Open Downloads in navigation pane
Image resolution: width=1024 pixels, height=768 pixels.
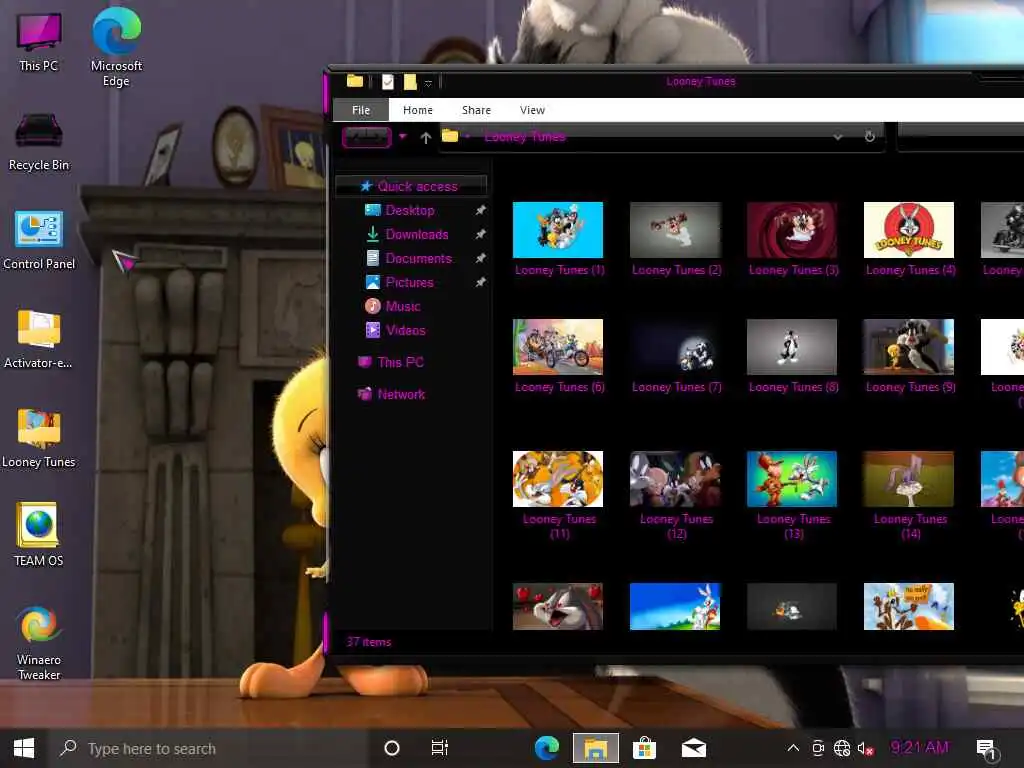coord(417,234)
